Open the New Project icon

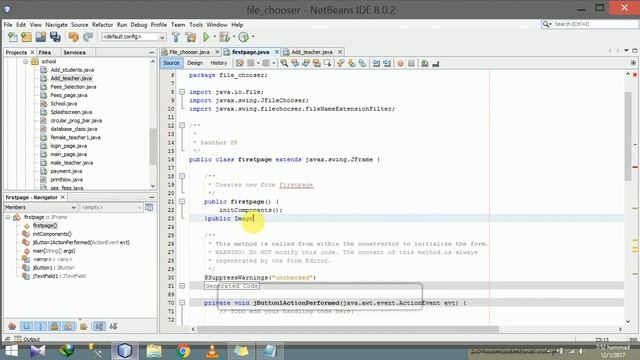[x=27, y=37]
